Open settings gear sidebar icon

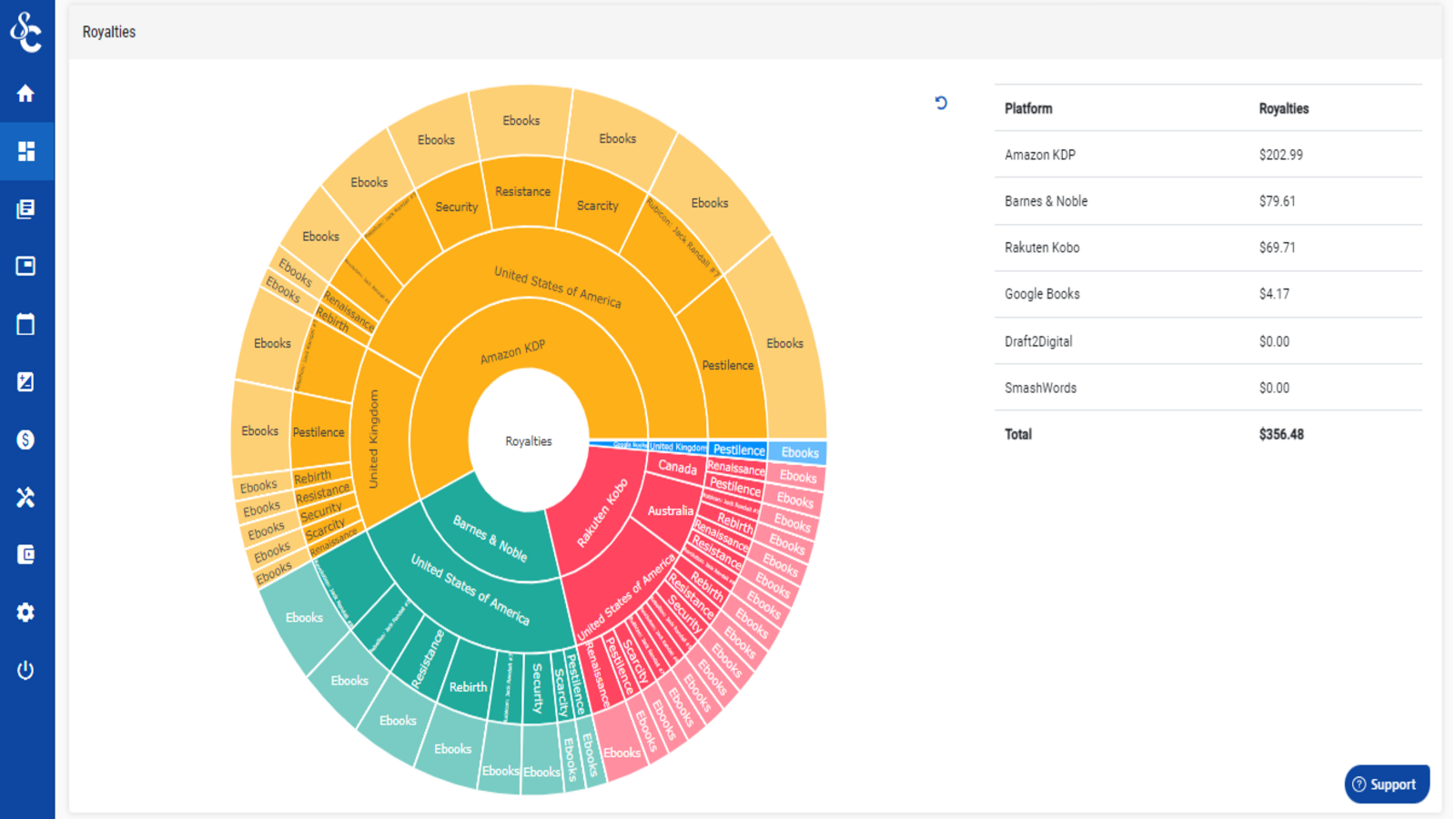click(x=25, y=612)
